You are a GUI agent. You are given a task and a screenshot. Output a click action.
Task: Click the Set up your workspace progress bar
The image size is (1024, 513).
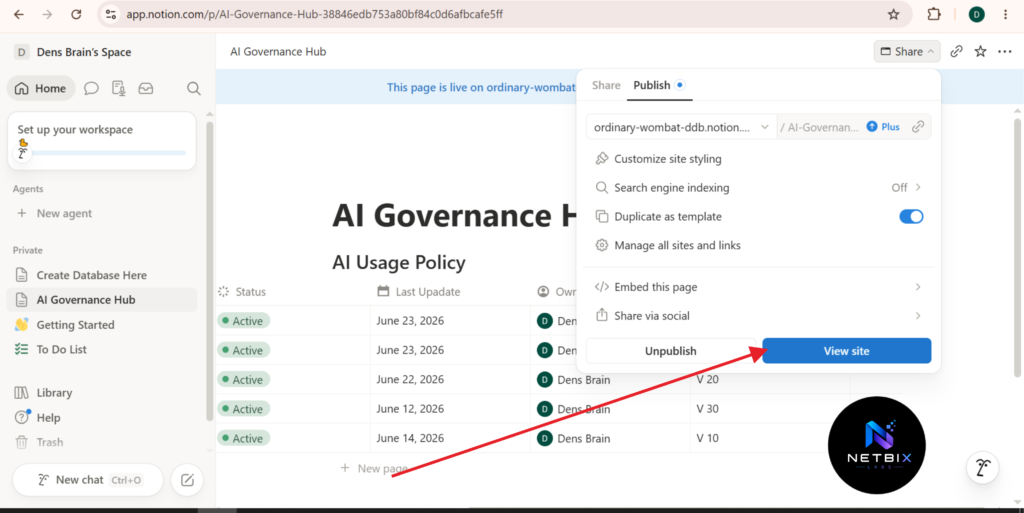(x=108, y=153)
